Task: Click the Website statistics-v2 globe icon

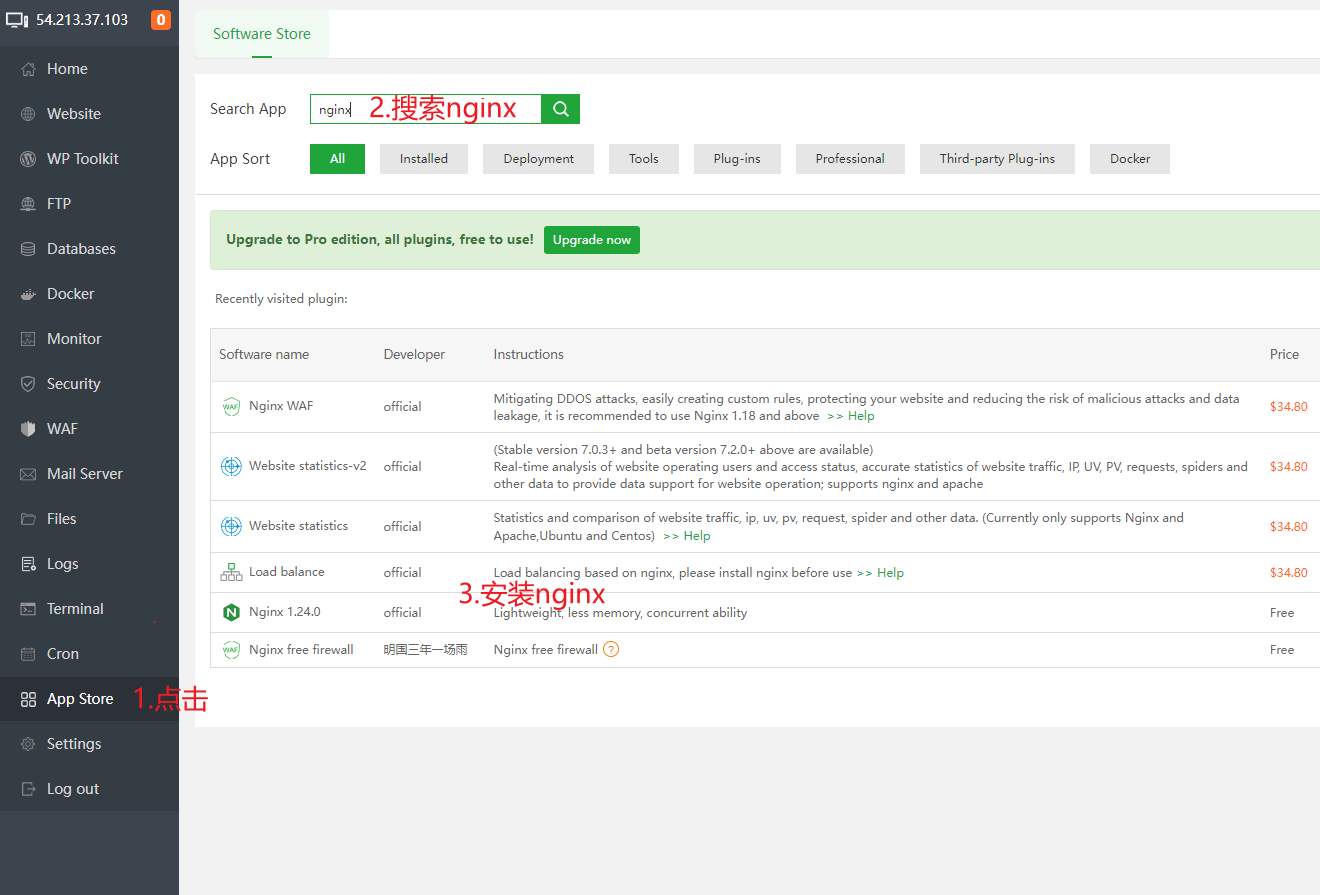Action: 231,466
